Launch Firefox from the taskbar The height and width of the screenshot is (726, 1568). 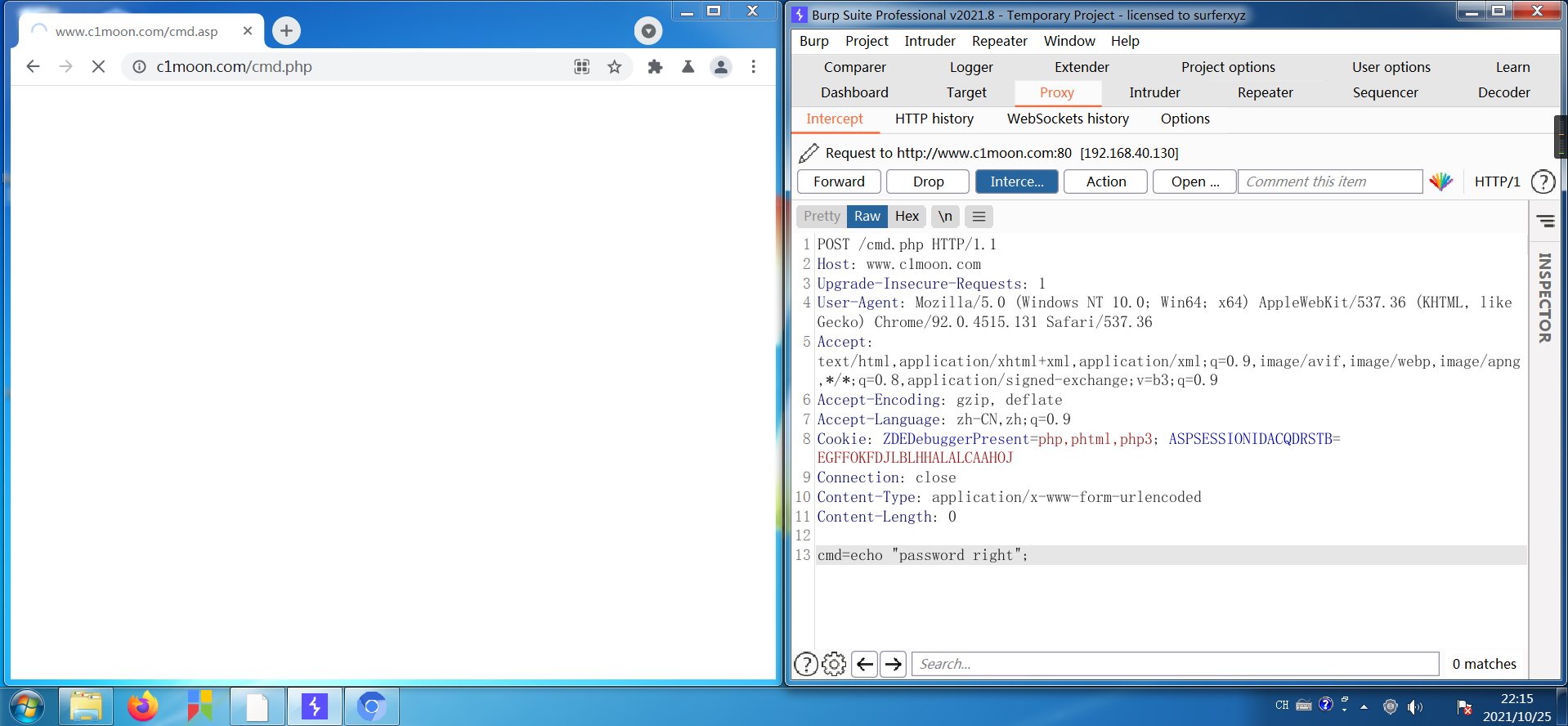click(143, 706)
